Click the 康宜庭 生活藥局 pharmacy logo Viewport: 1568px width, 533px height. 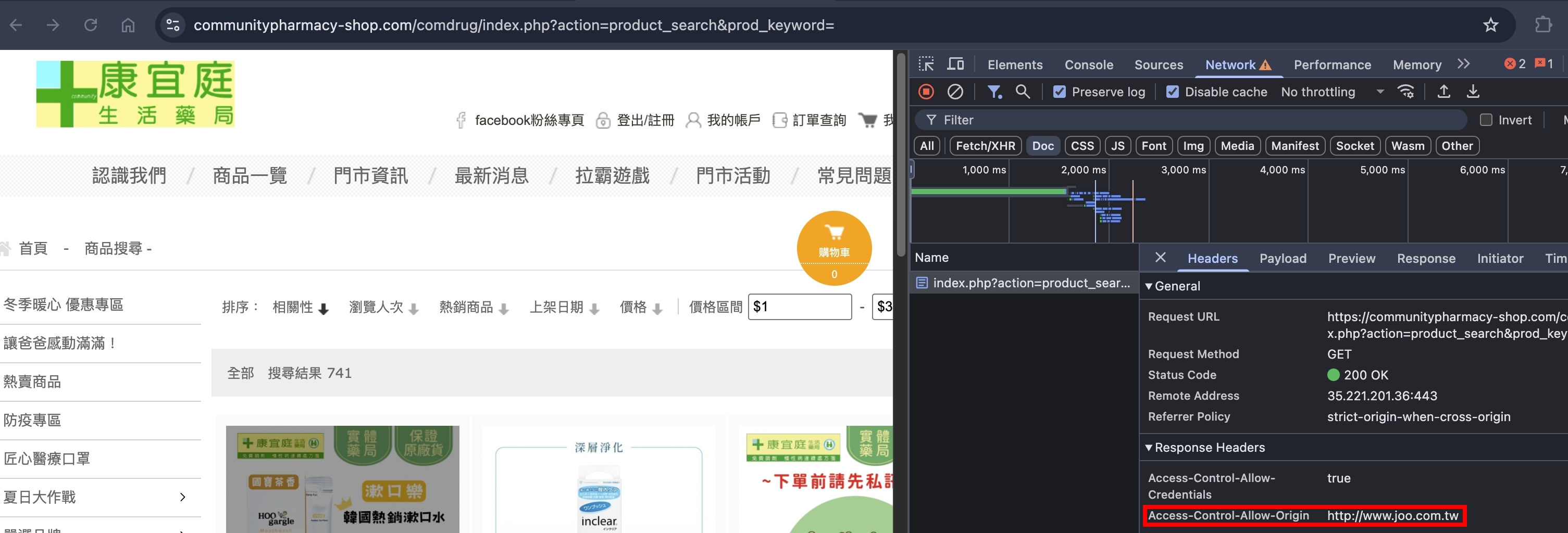point(135,94)
